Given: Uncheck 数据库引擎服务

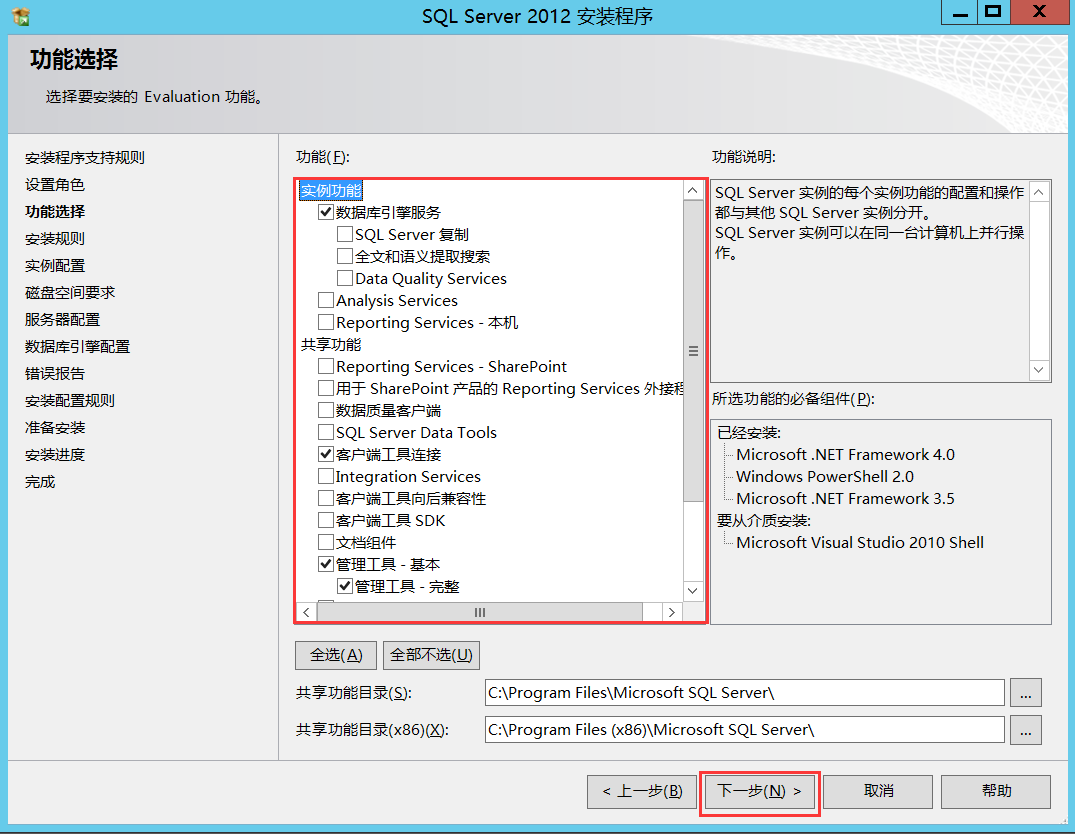Looking at the screenshot, I should (x=326, y=212).
